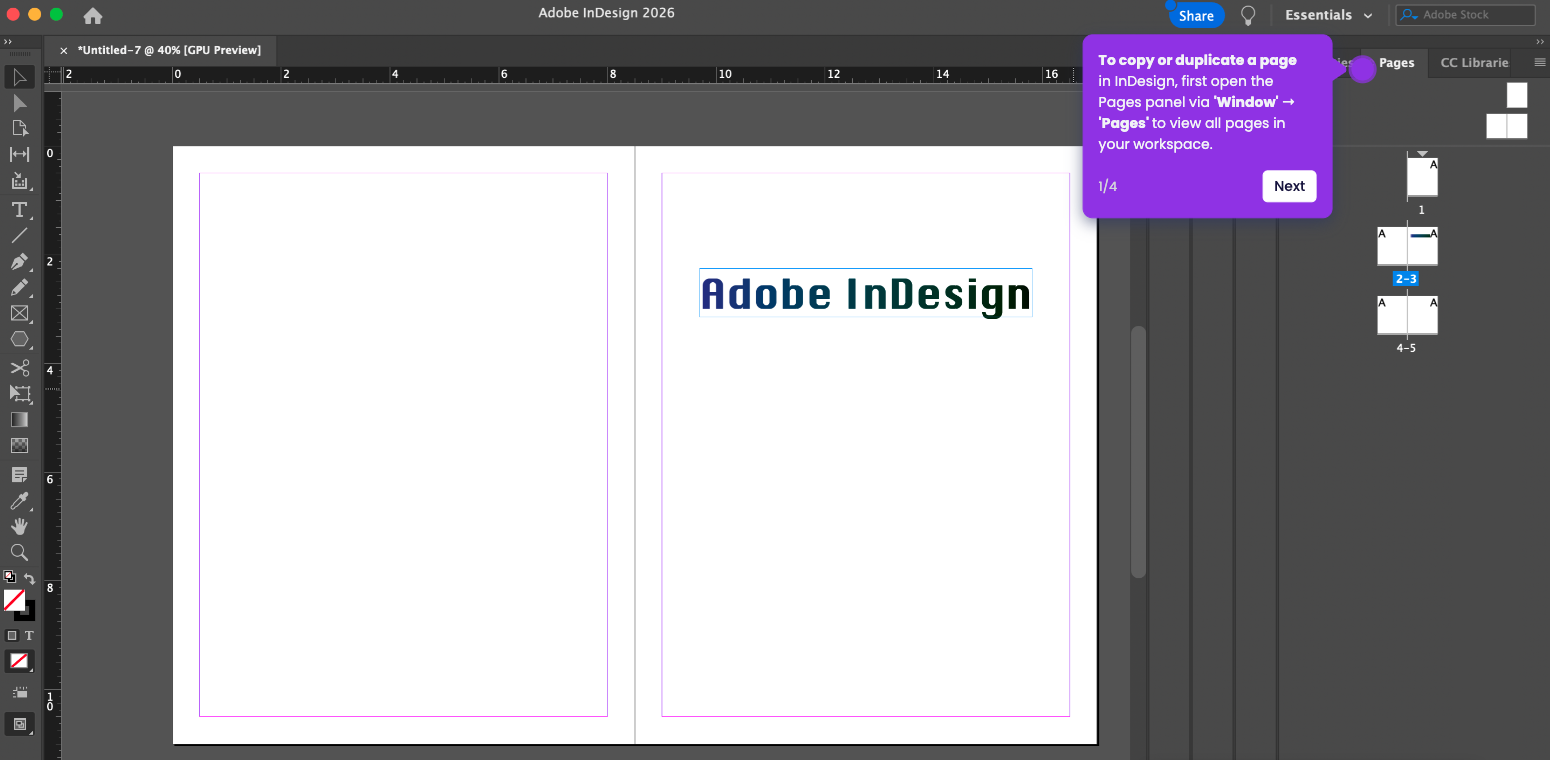
Task: Select the Gradient Feather tool
Action: (20, 446)
